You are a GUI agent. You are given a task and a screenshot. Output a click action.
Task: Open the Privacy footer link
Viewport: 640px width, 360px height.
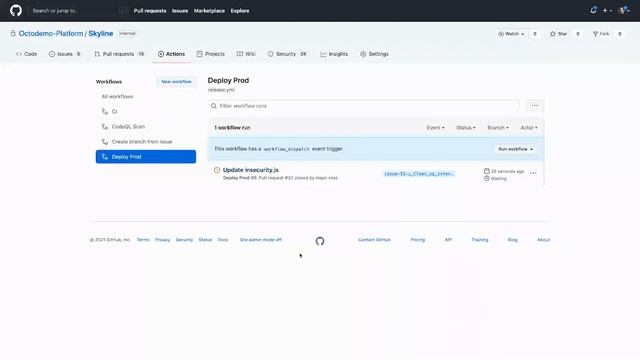pos(162,240)
